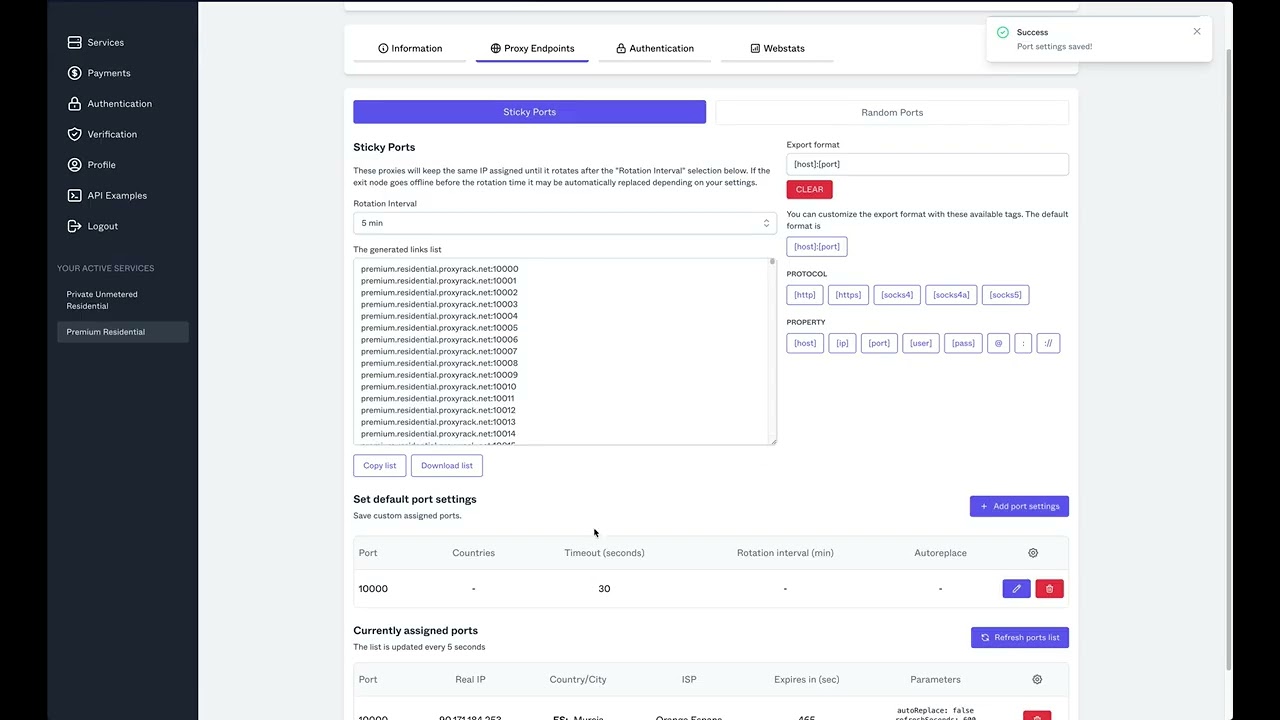Open Premium Residential service
This screenshot has height=720, width=1280.
122,332
